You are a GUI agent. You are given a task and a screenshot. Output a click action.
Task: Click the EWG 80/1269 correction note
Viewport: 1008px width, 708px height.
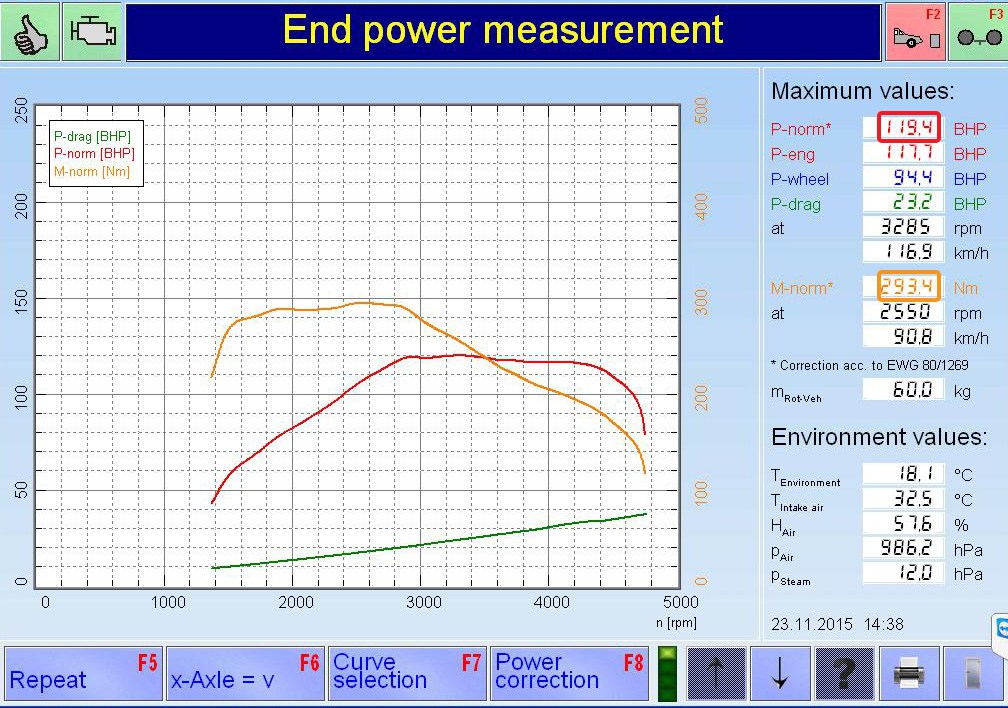click(869, 365)
